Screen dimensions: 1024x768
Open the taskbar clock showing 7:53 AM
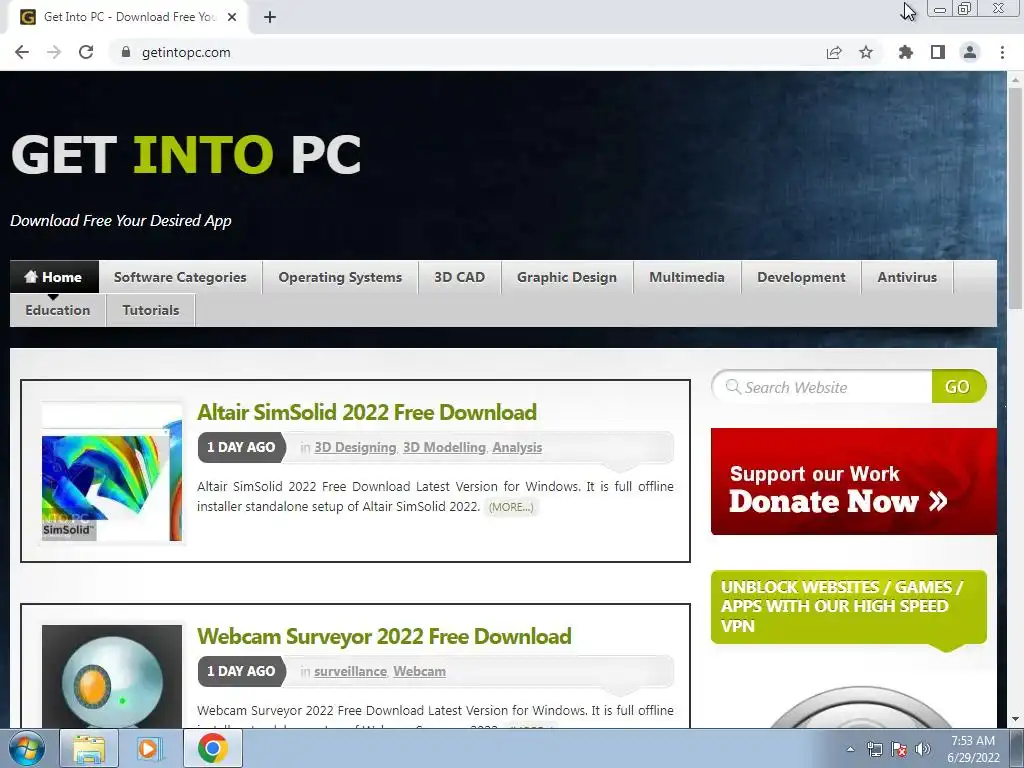[973, 749]
